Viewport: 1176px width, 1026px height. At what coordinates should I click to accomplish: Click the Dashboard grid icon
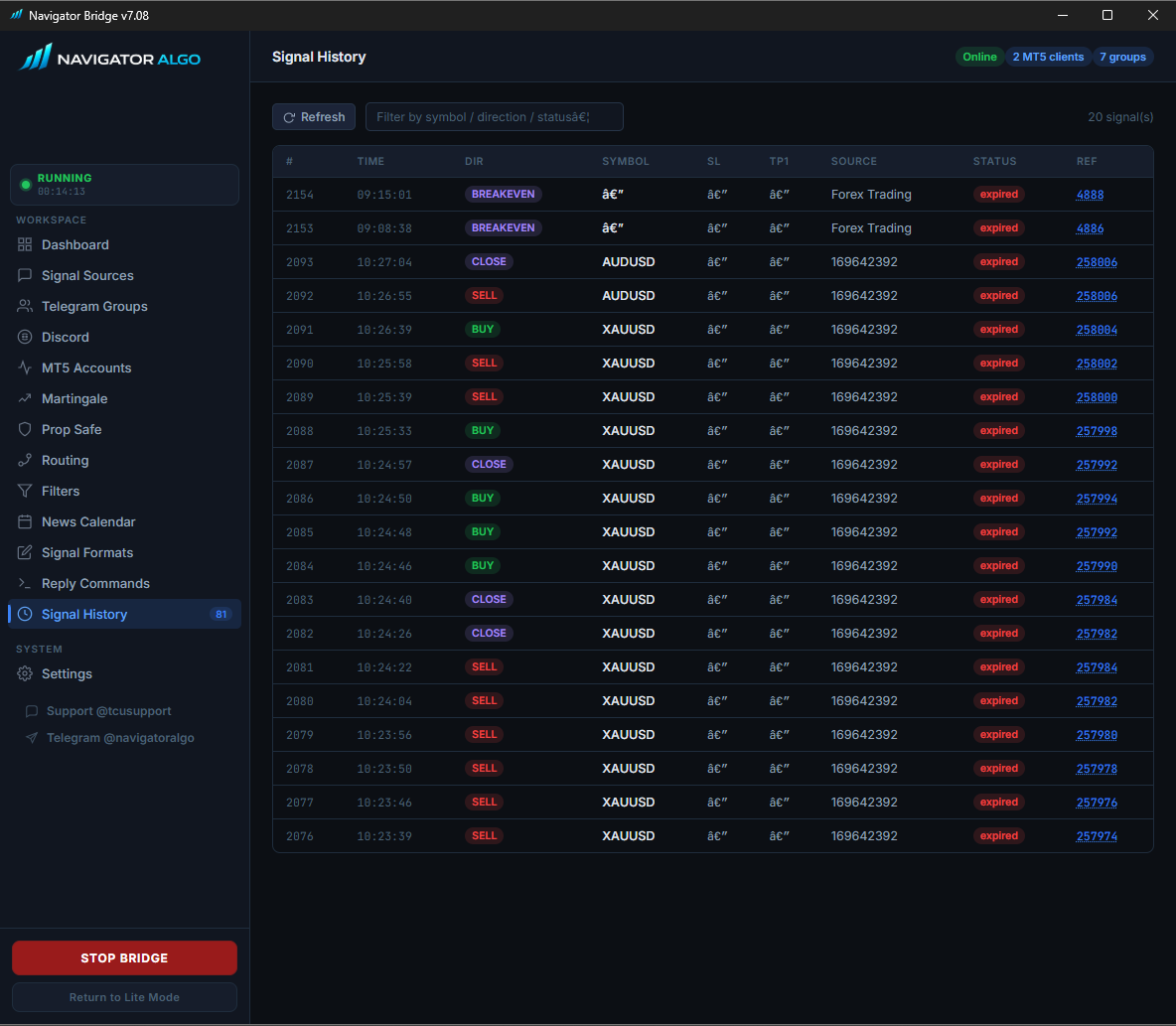[25, 244]
